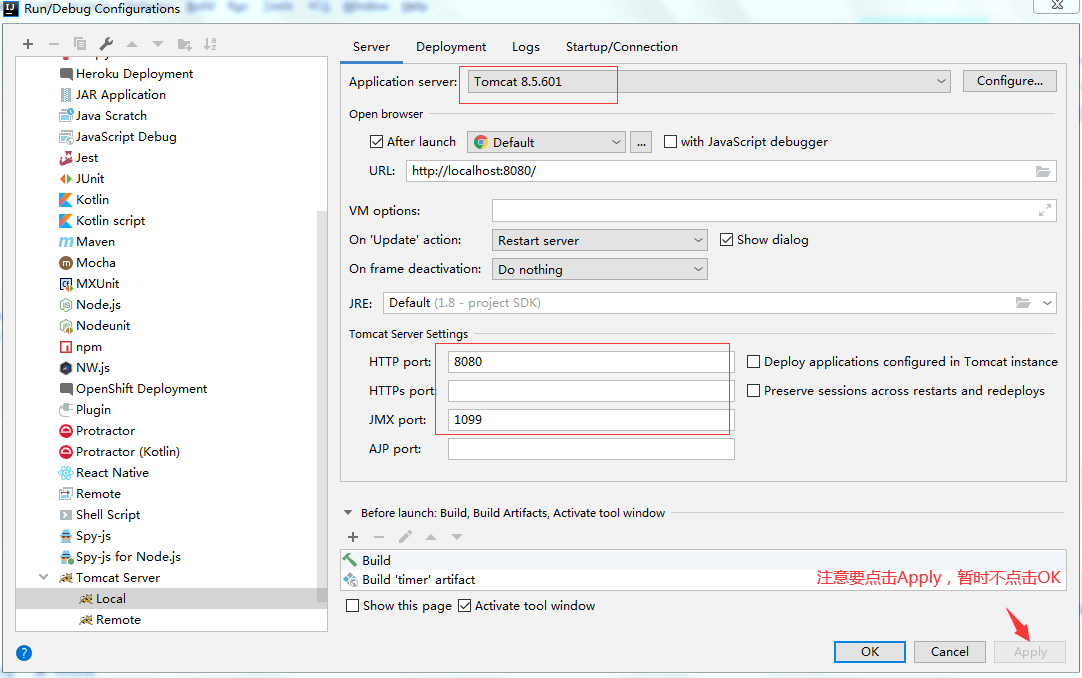Click the JMX port field

(x=591, y=420)
